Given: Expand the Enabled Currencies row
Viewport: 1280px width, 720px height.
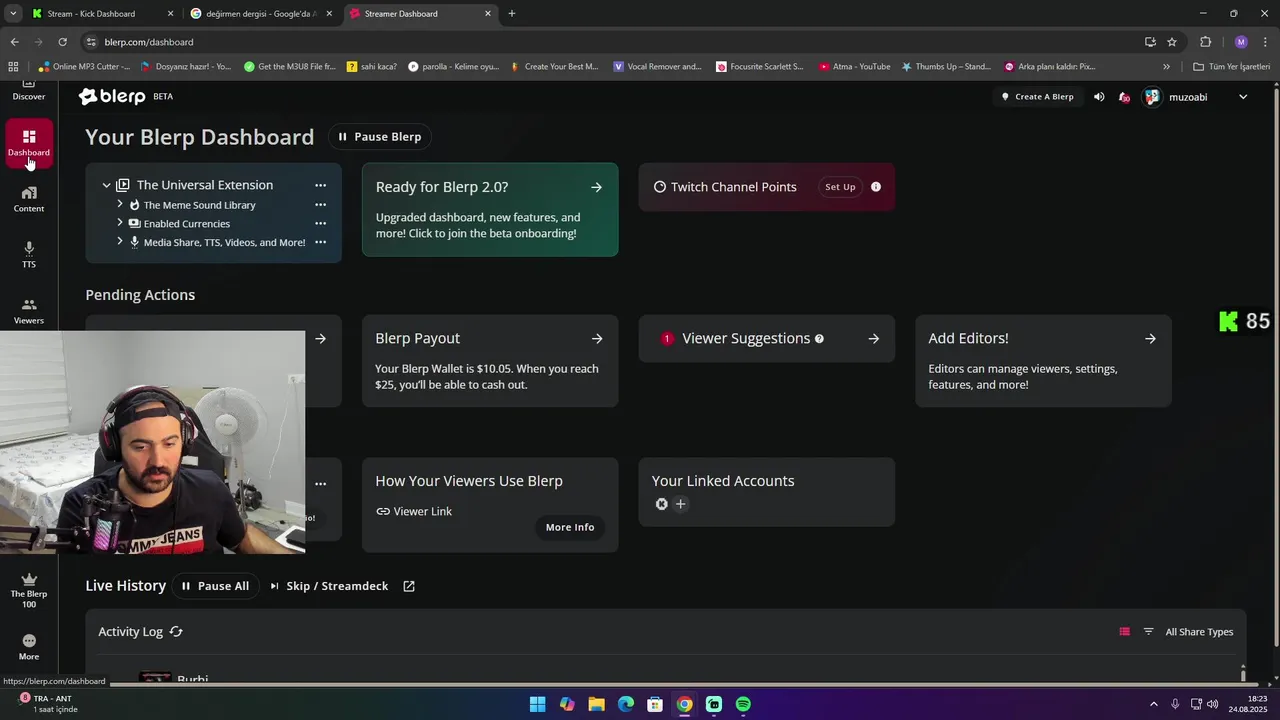Looking at the screenshot, I should [120, 223].
